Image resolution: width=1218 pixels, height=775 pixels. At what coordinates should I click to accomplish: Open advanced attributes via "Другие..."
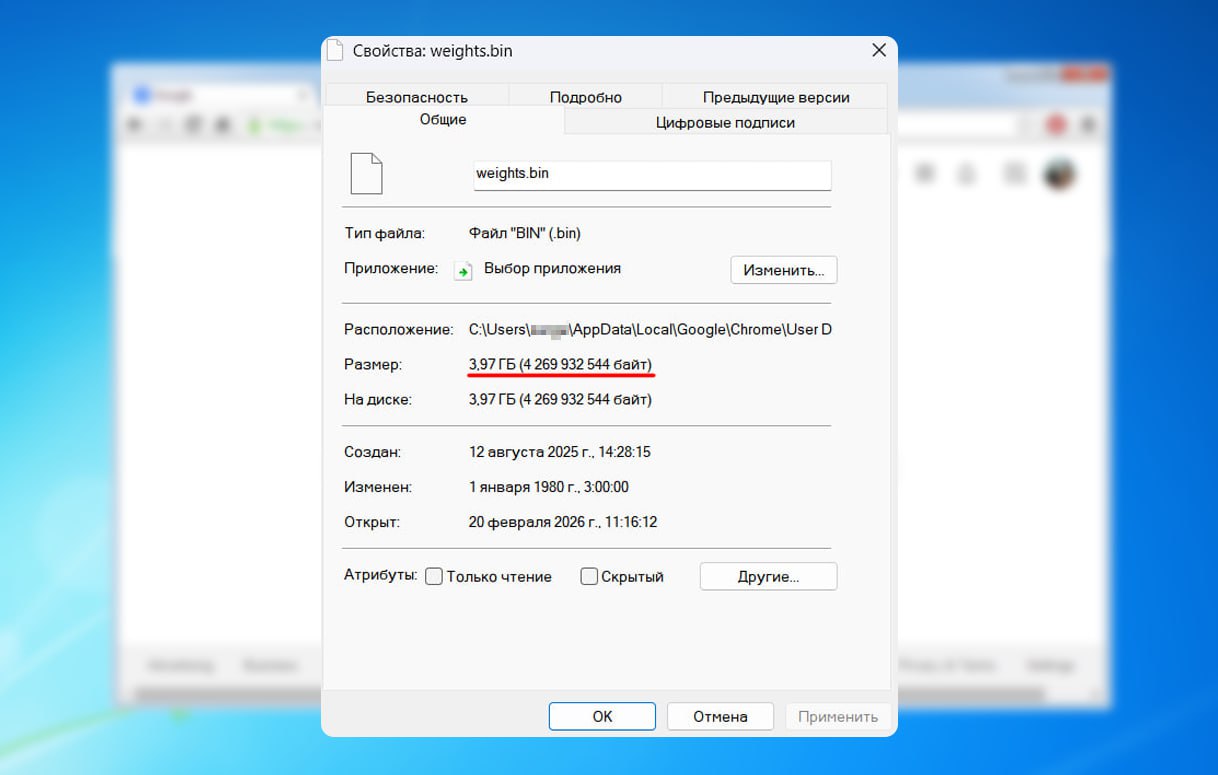click(768, 577)
